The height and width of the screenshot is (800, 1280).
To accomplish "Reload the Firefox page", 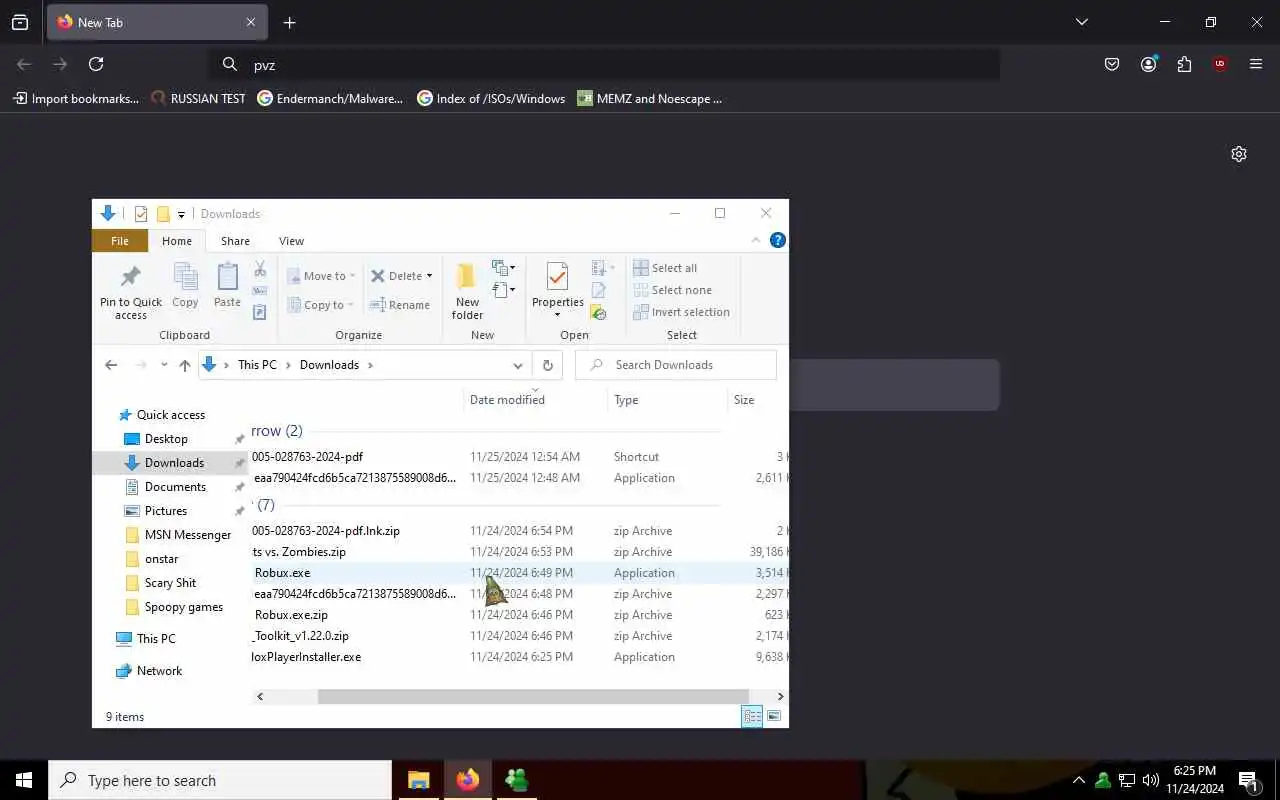I will (96, 64).
